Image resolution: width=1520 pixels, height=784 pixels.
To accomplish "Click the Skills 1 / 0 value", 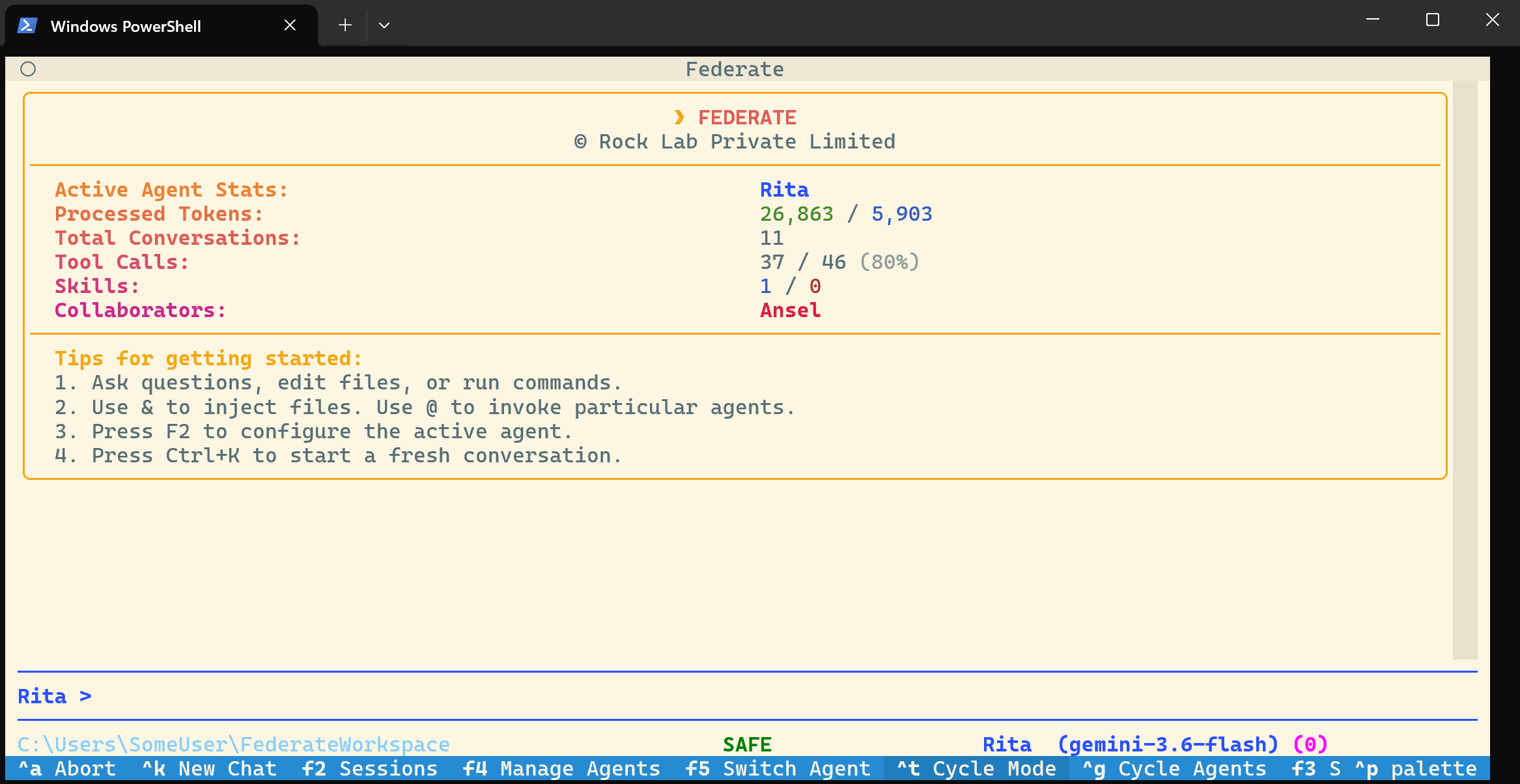I will [x=791, y=287].
